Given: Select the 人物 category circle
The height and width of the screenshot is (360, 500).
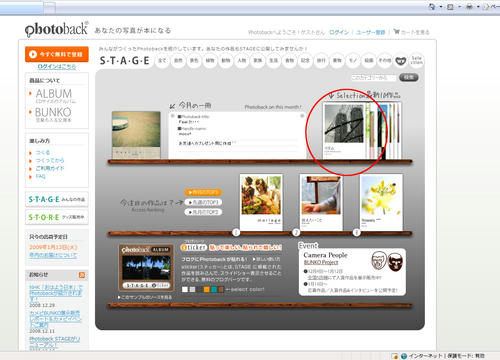Looking at the screenshot, I should click(242, 61).
